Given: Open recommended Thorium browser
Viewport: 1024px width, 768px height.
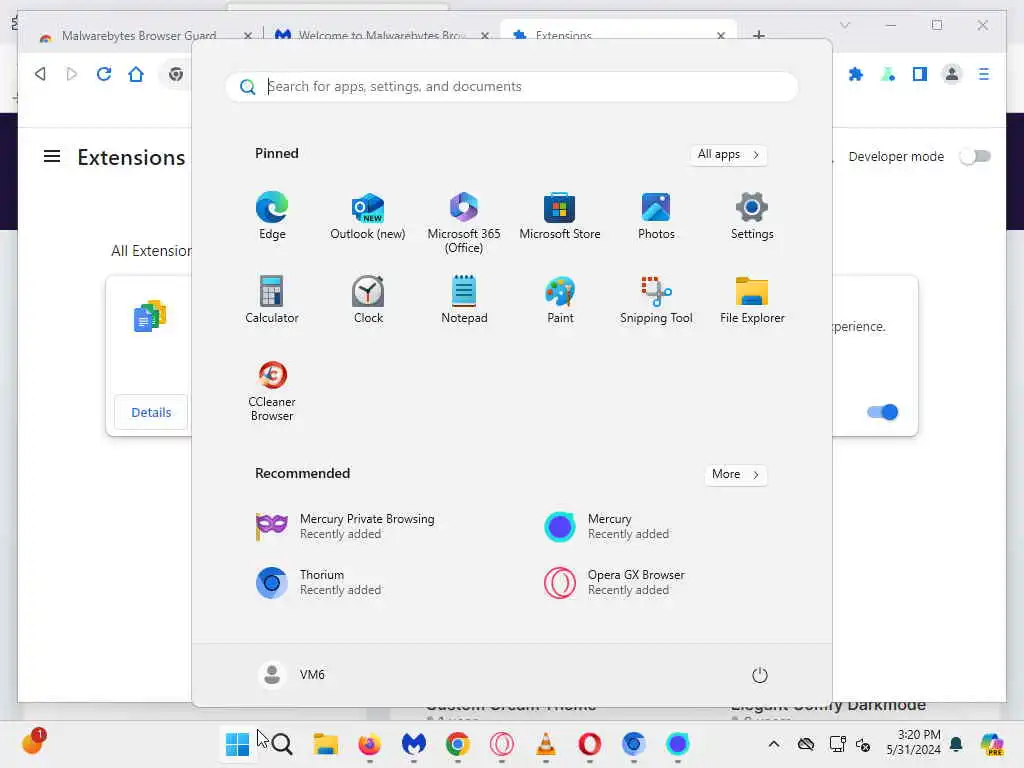Looking at the screenshot, I should pos(319,582).
